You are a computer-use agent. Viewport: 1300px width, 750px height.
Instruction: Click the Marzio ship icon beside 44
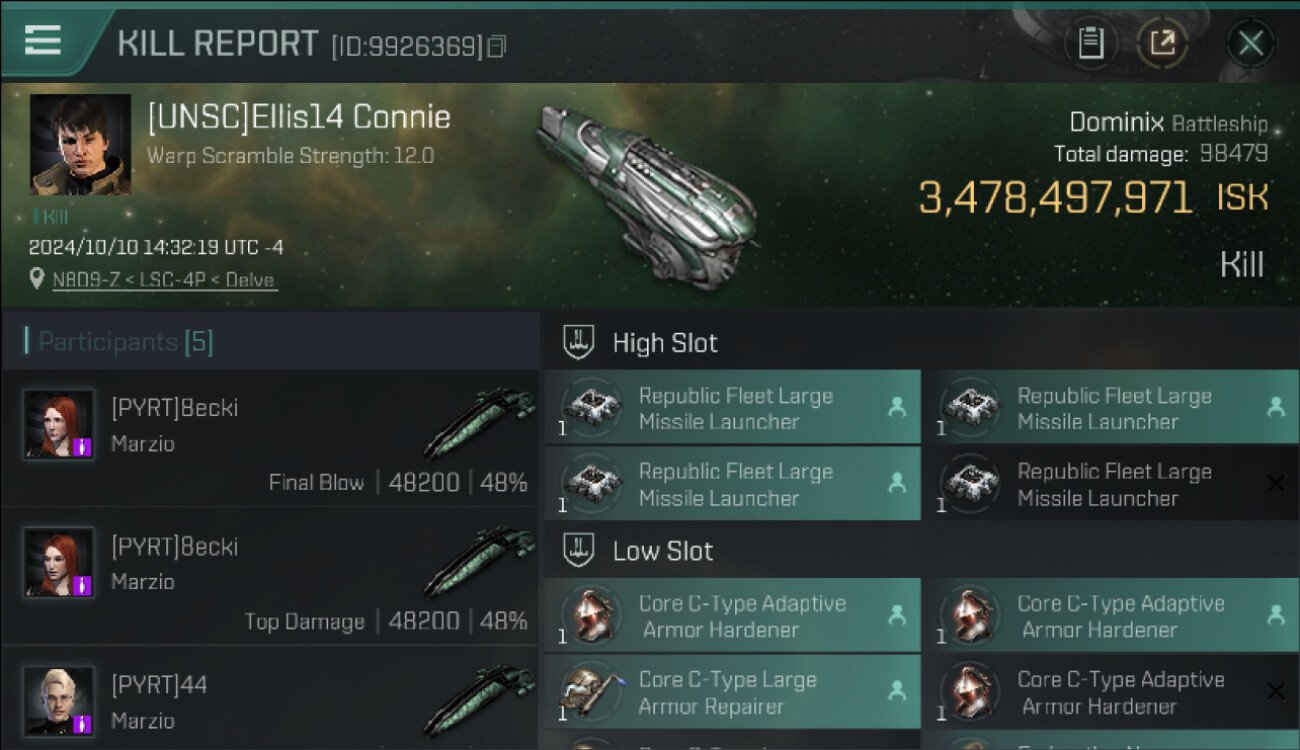click(x=478, y=702)
